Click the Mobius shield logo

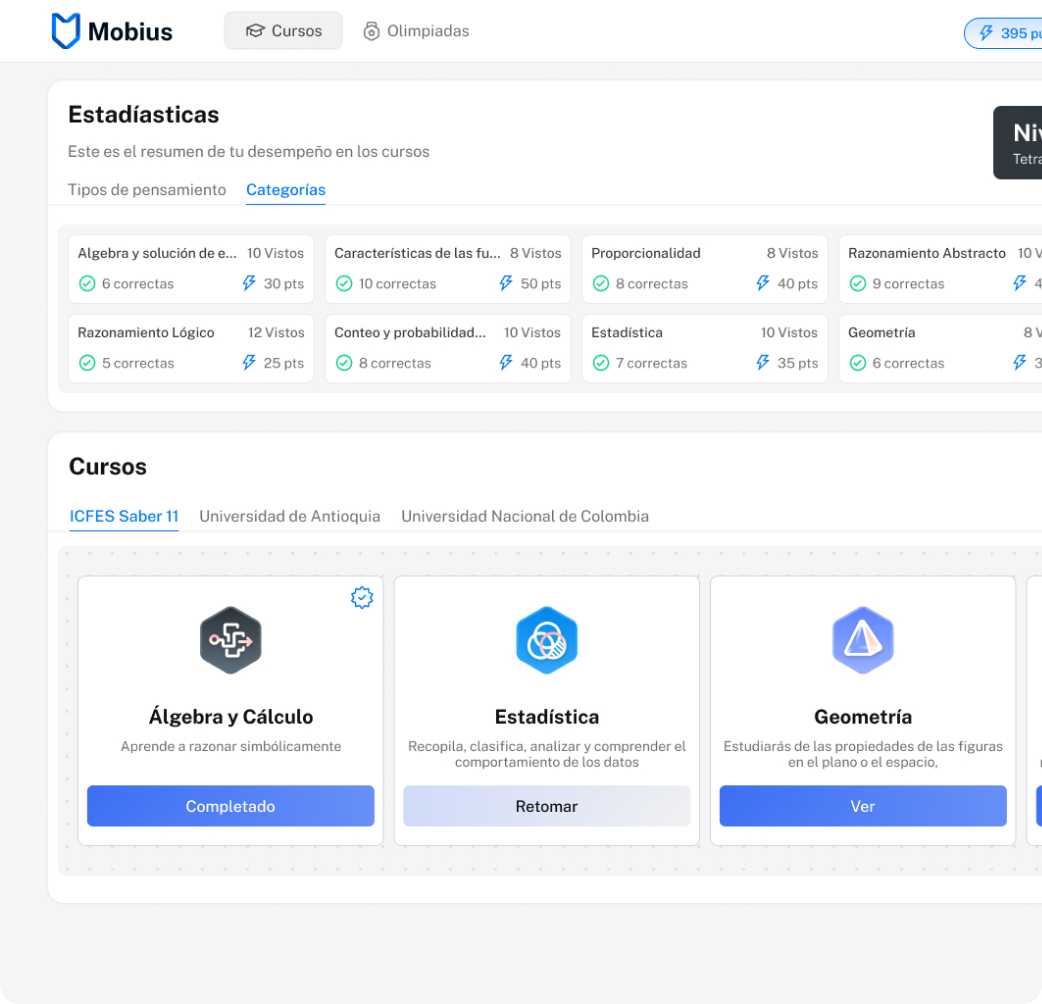coord(65,31)
